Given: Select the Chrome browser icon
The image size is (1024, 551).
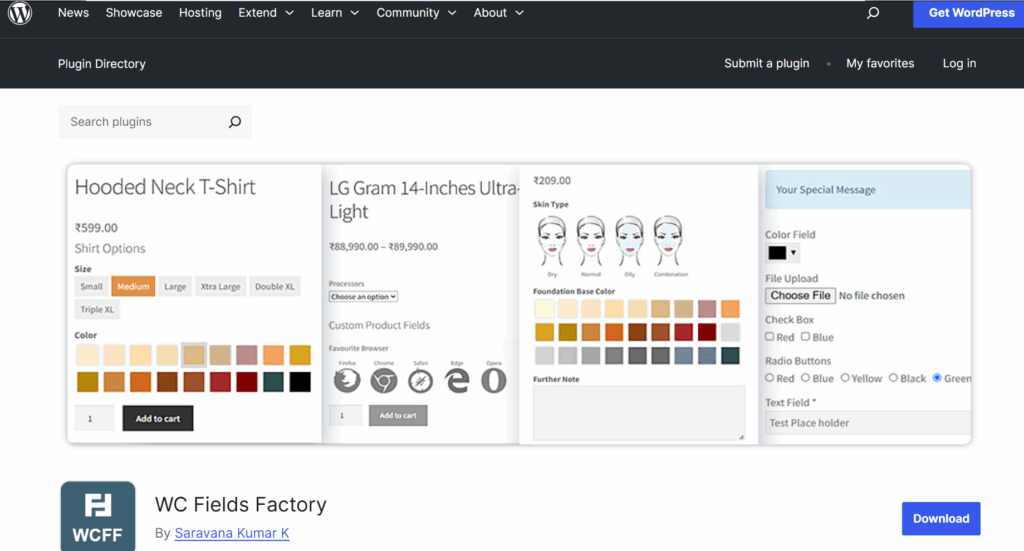Looking at the screenshot, I should (384, 380).
